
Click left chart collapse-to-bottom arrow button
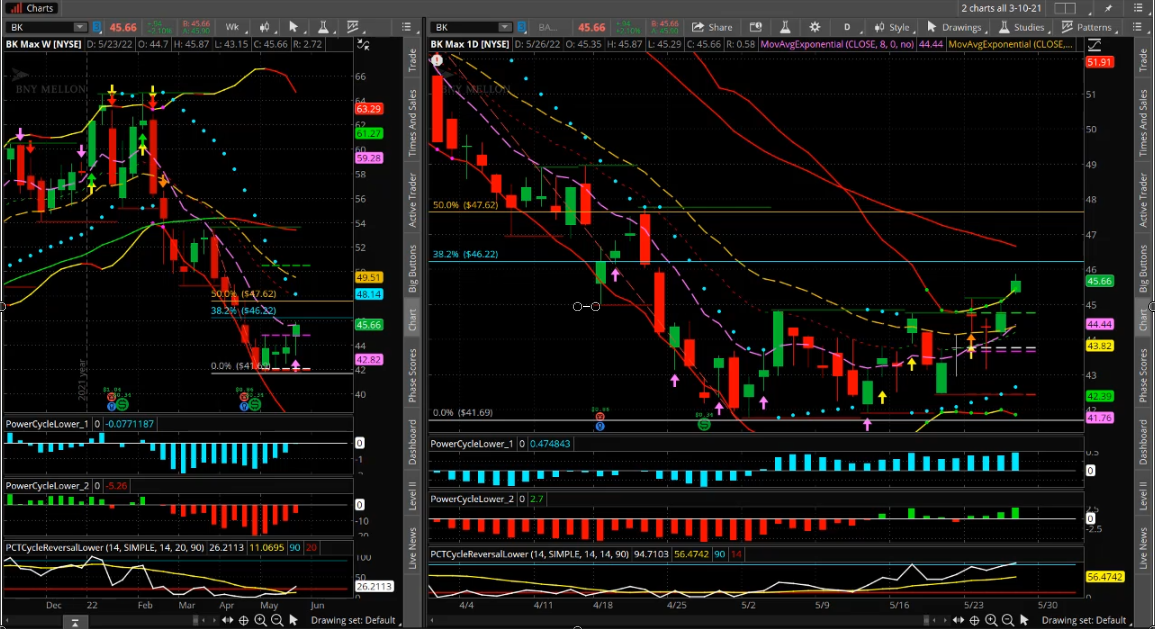[x=74, y=622]
